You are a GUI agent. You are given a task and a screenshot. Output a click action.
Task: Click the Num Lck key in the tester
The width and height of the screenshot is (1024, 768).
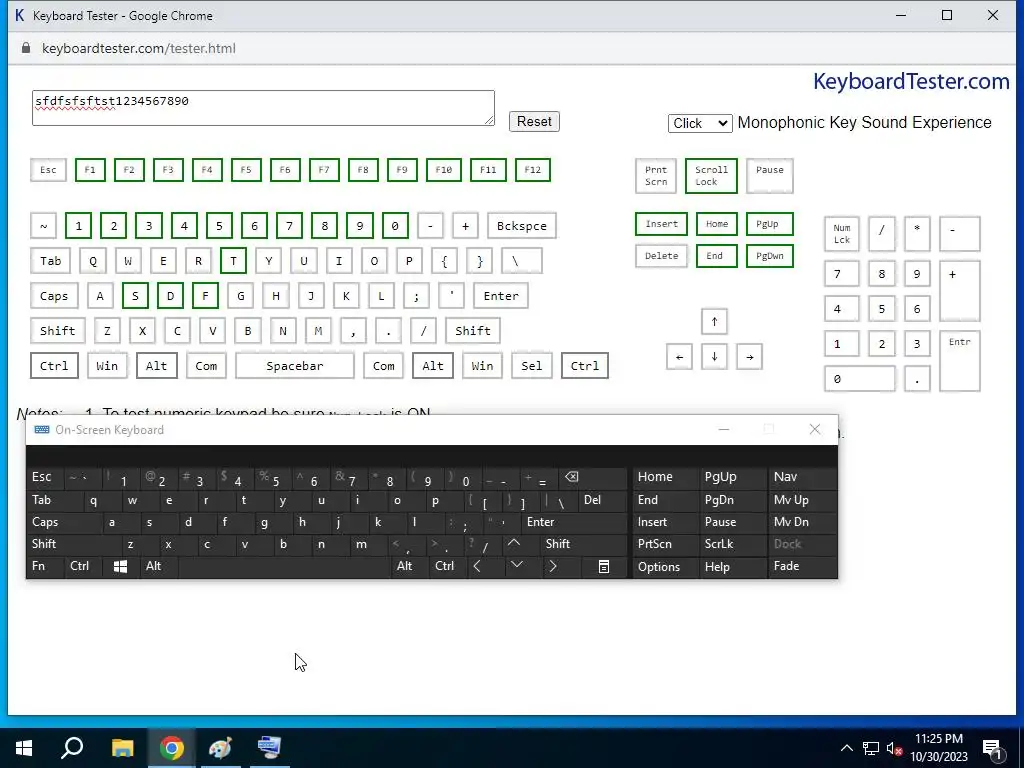click(x=842, y=234)
